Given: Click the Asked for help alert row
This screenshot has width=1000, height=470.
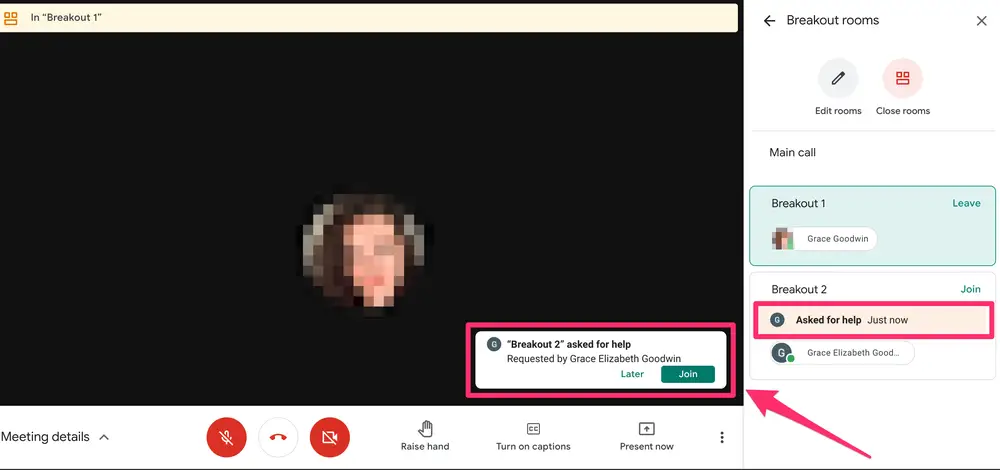Looking at the screenshot, I should (x=870, y=320).
